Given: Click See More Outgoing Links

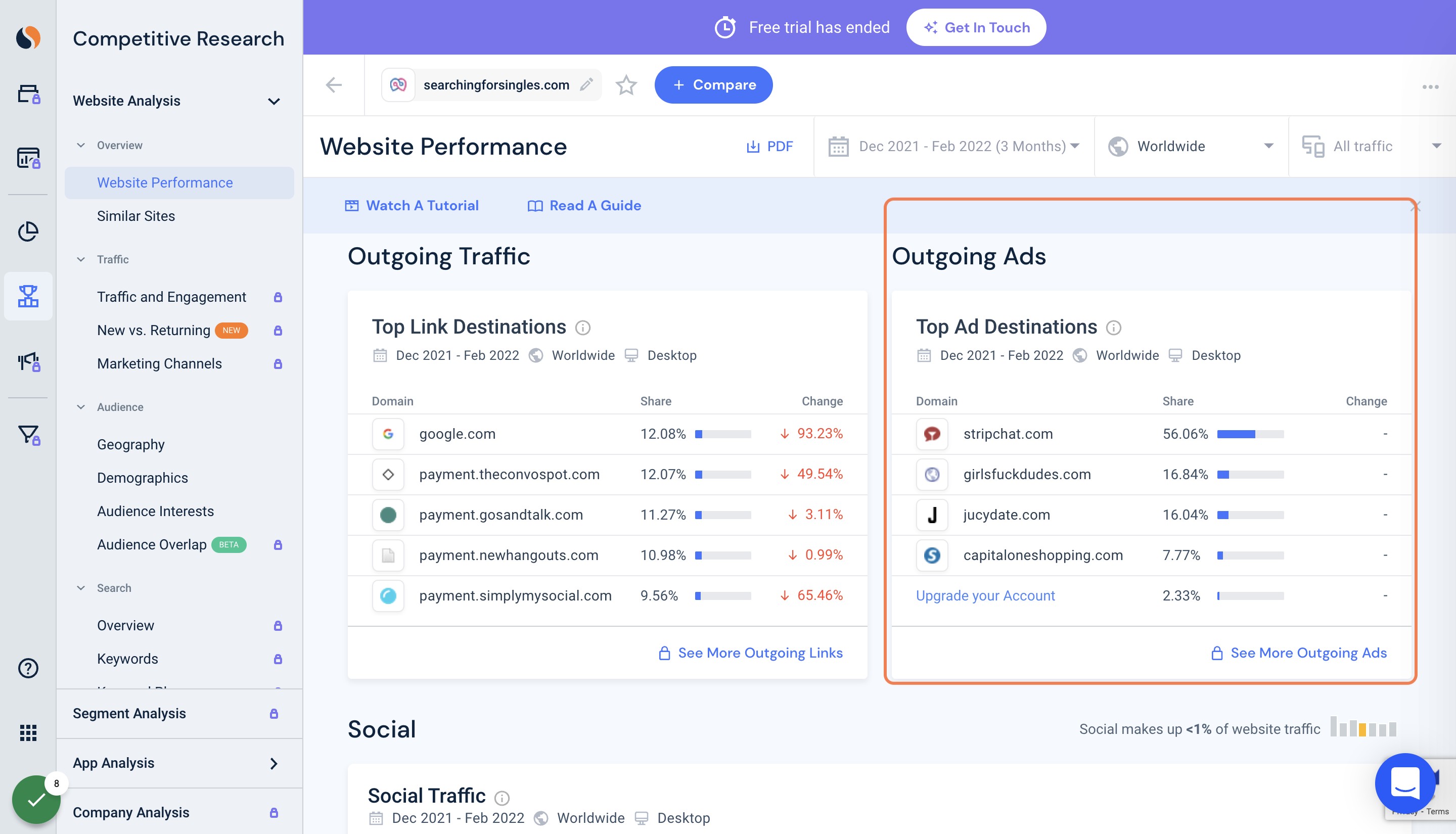Looking at the screenshot, I should 750,653.
